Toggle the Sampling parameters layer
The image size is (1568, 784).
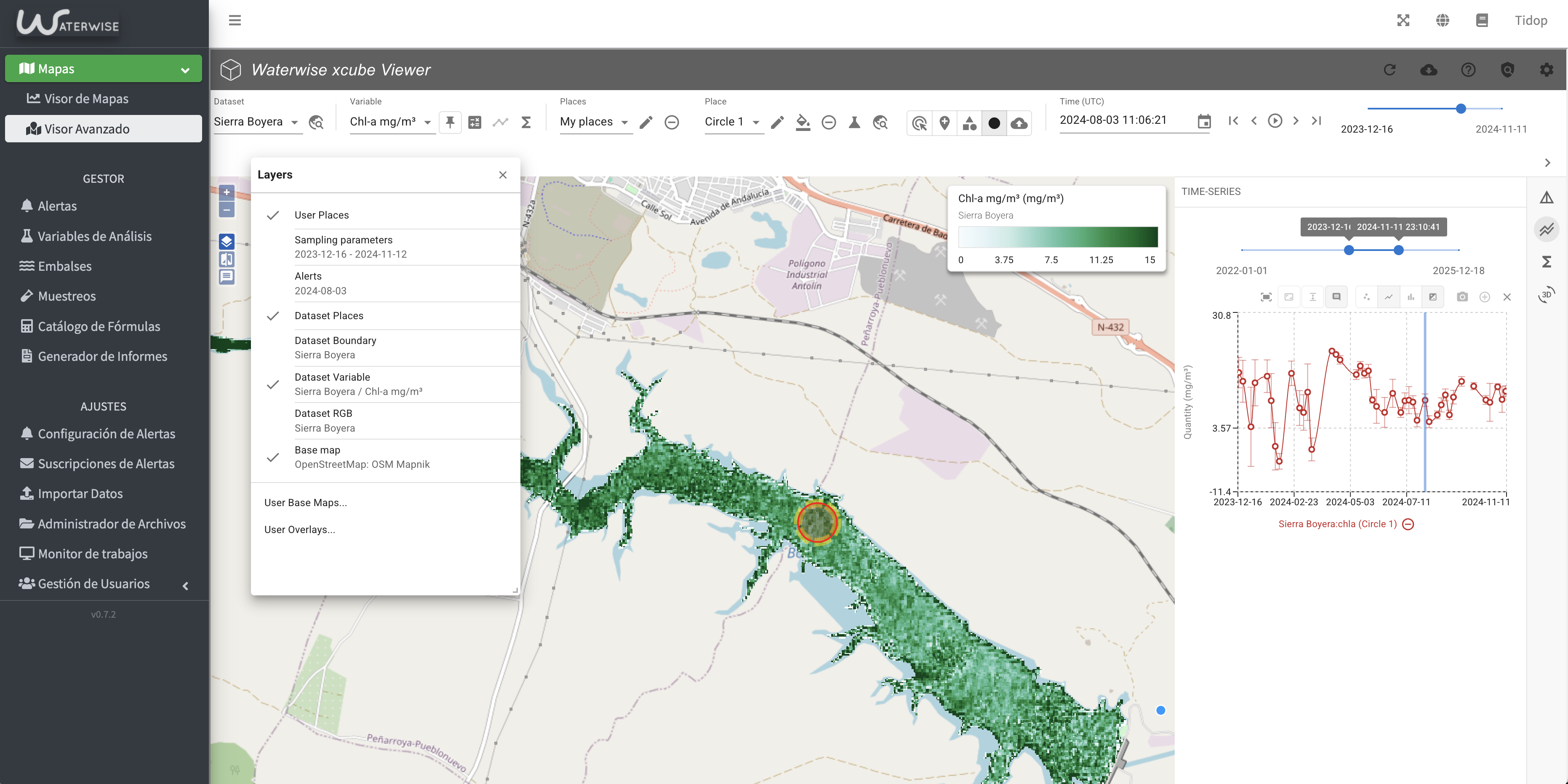point(386,247)
